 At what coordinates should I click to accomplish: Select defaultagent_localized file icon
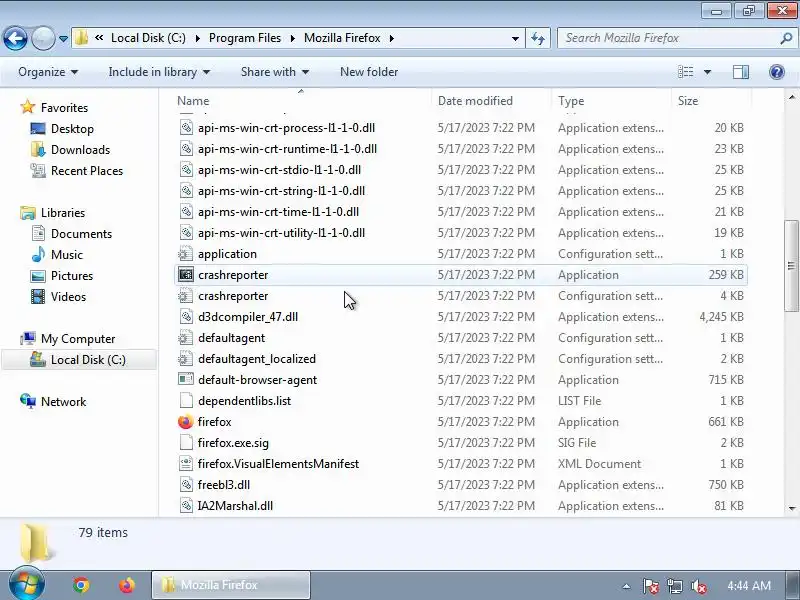[186, 359]
